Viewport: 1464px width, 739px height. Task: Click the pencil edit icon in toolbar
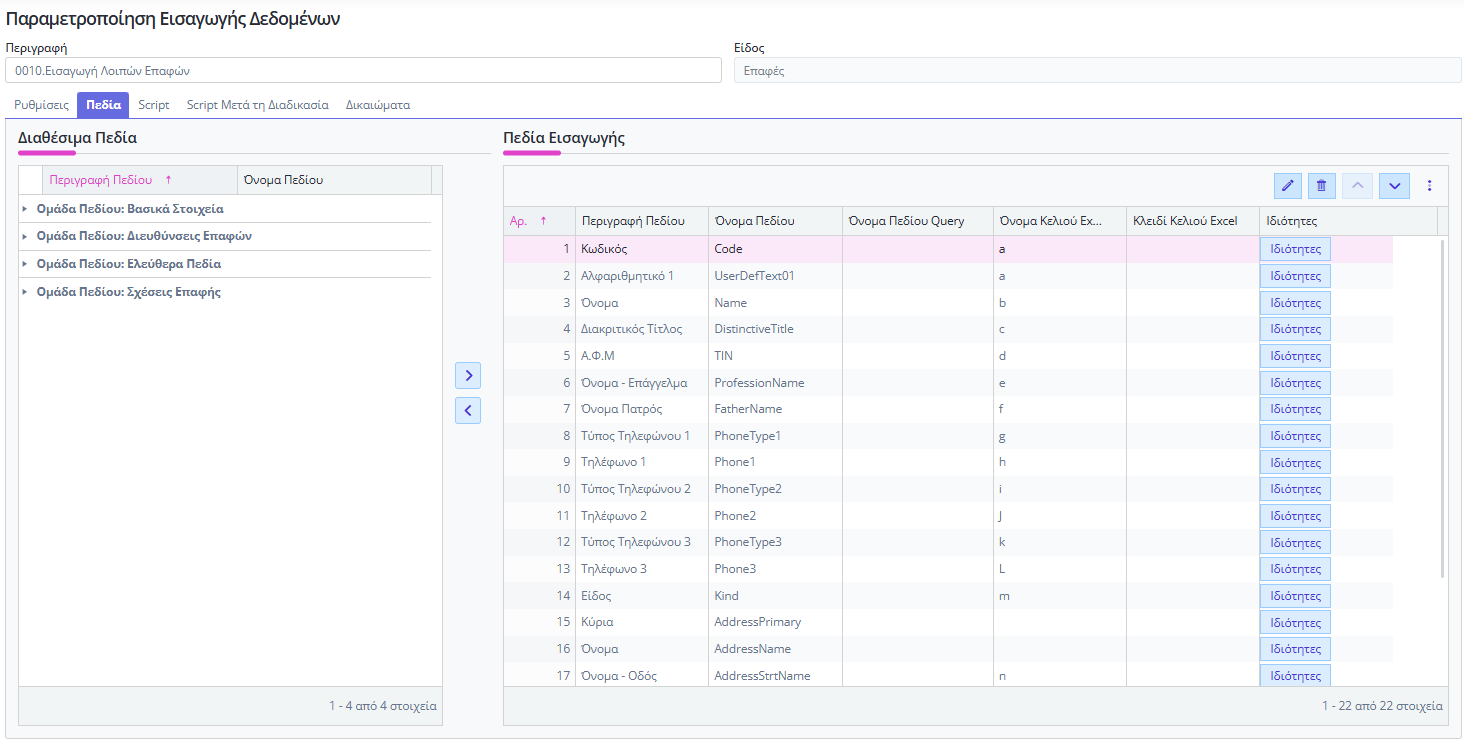point(1288,186)
